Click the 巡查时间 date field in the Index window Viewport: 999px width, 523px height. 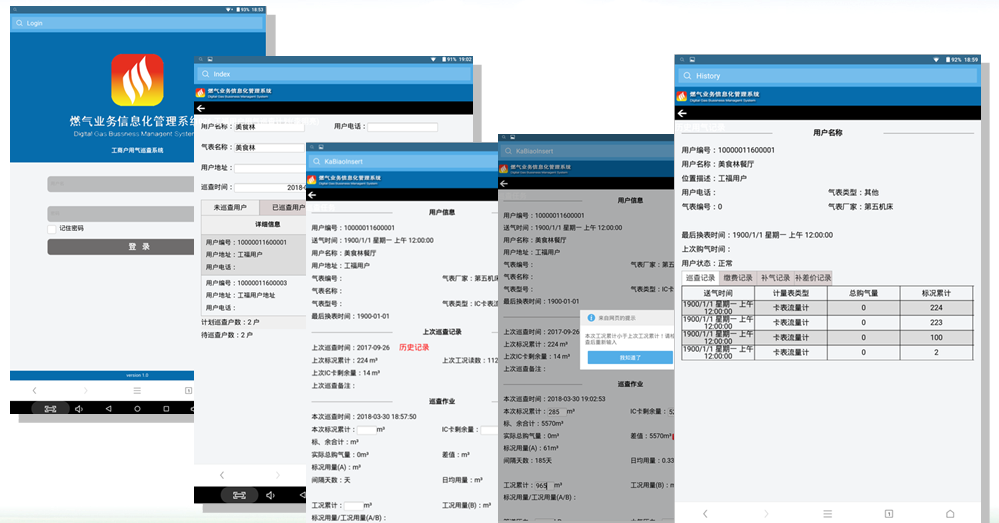270,187
